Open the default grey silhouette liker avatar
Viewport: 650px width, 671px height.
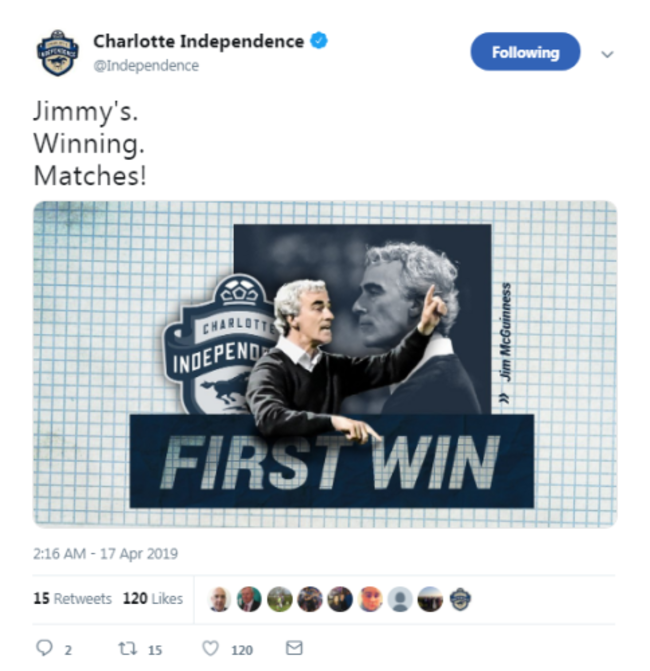click(x=400, y=599)
